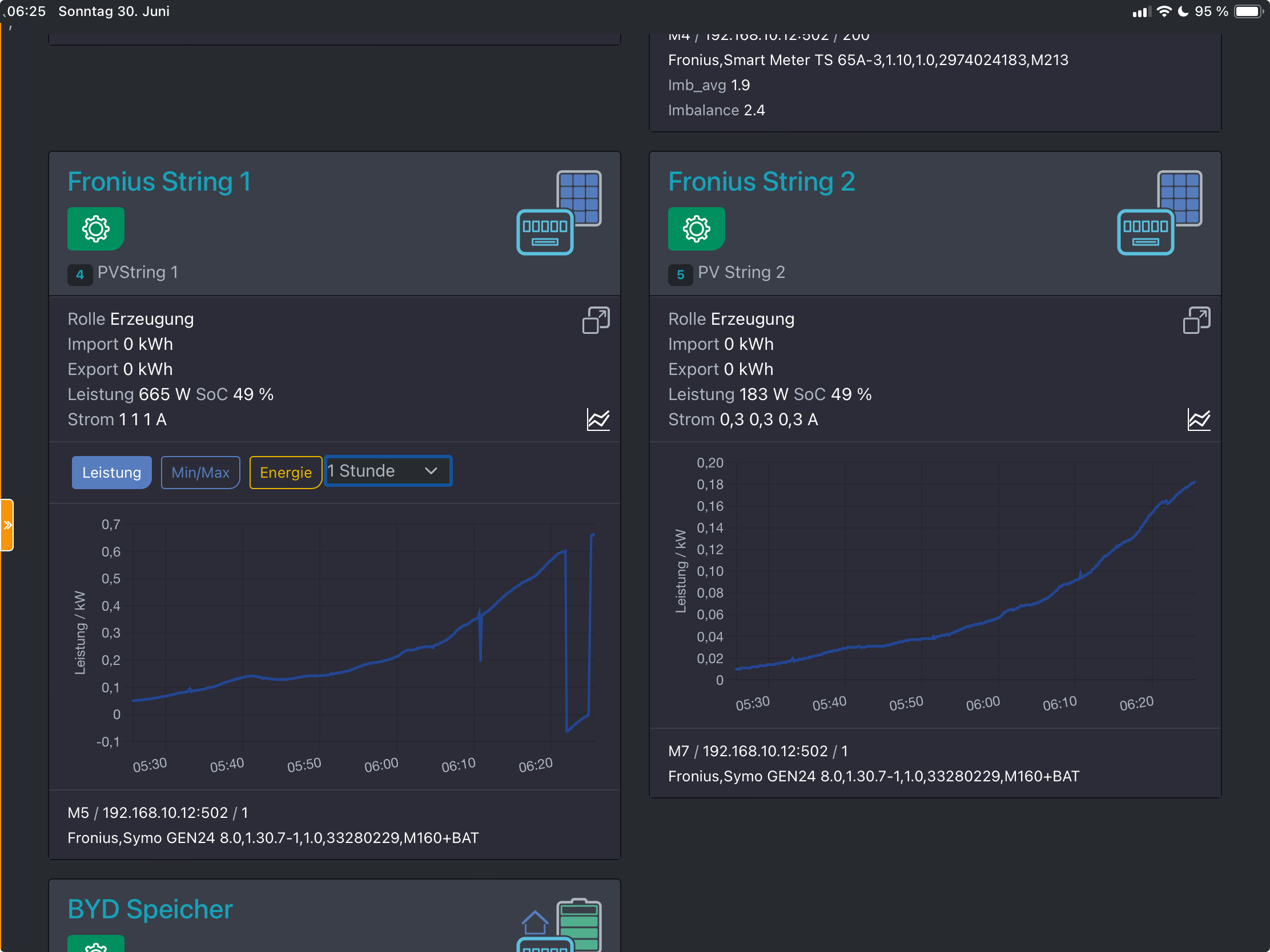The height and width of the screenshot is (952, 1270).
Task: Pop out Fronius String 1 details window
Action: coord(596,320)
